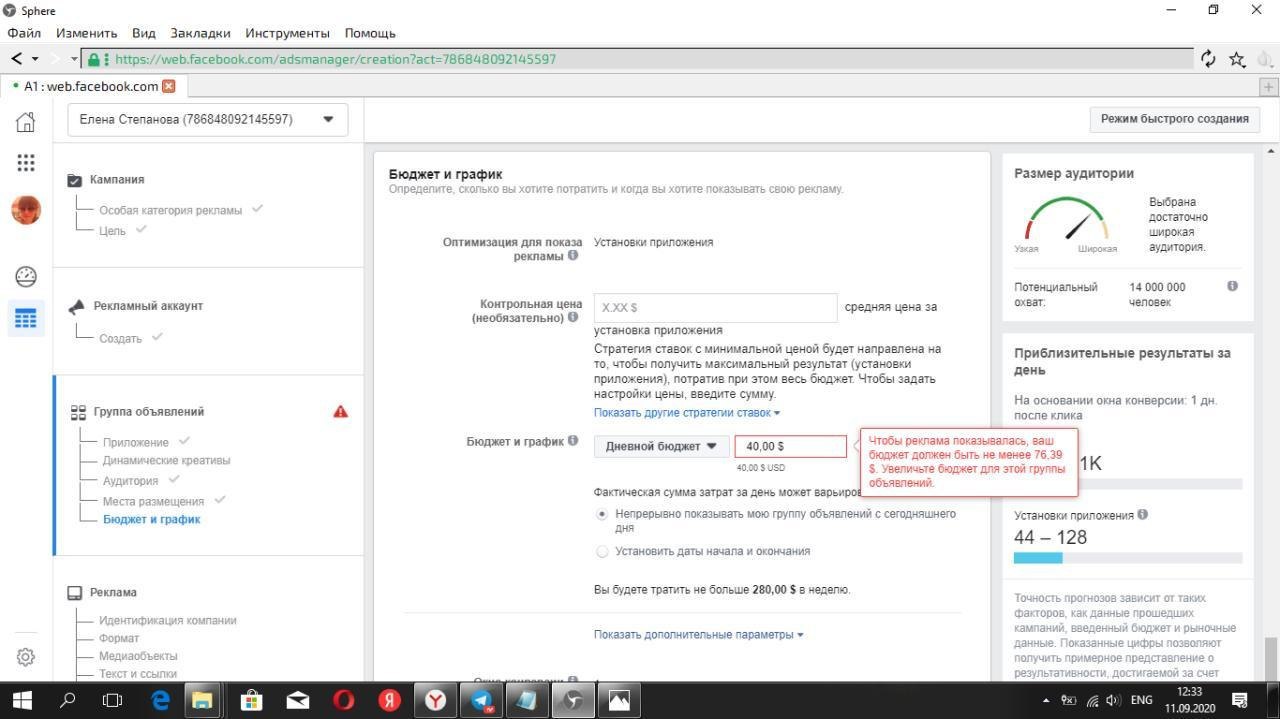Select the Ads Manager table icon
The width and height of the screenshot is (1280, 719).
point(26,319)
